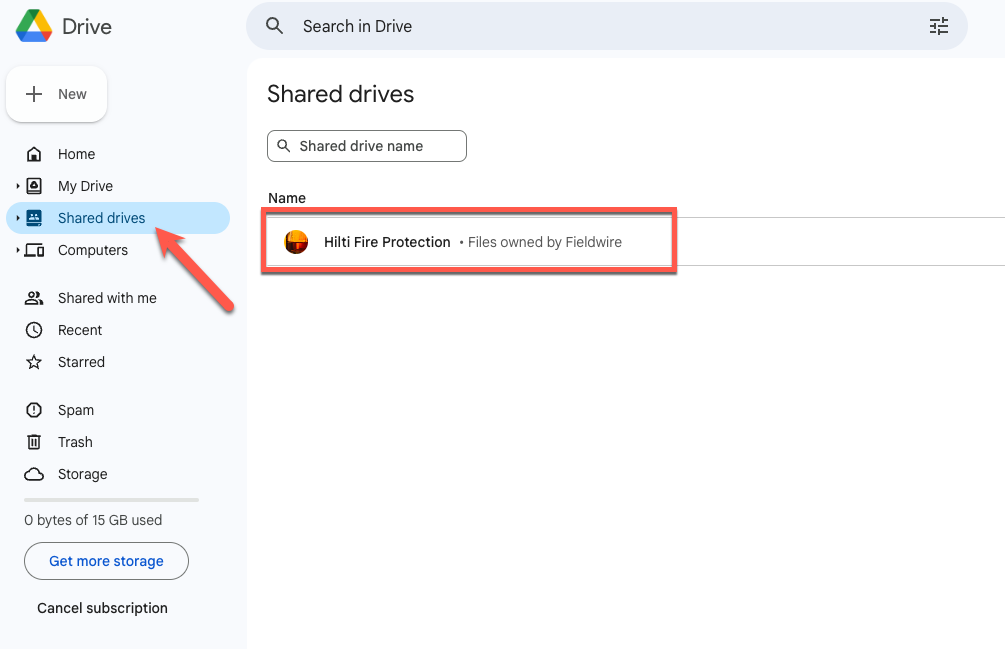Expand the My Drive tree arrow
This screenshot has height=649, width=1005.
click(17, 186)
